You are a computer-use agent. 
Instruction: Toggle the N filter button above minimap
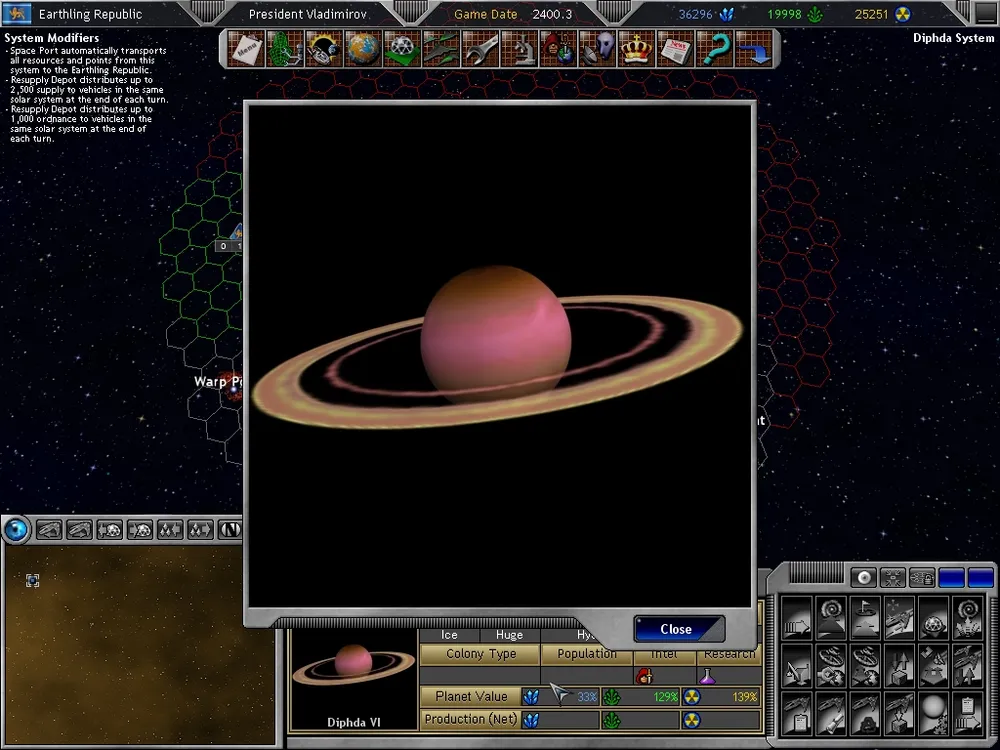(x=230, y=529)
